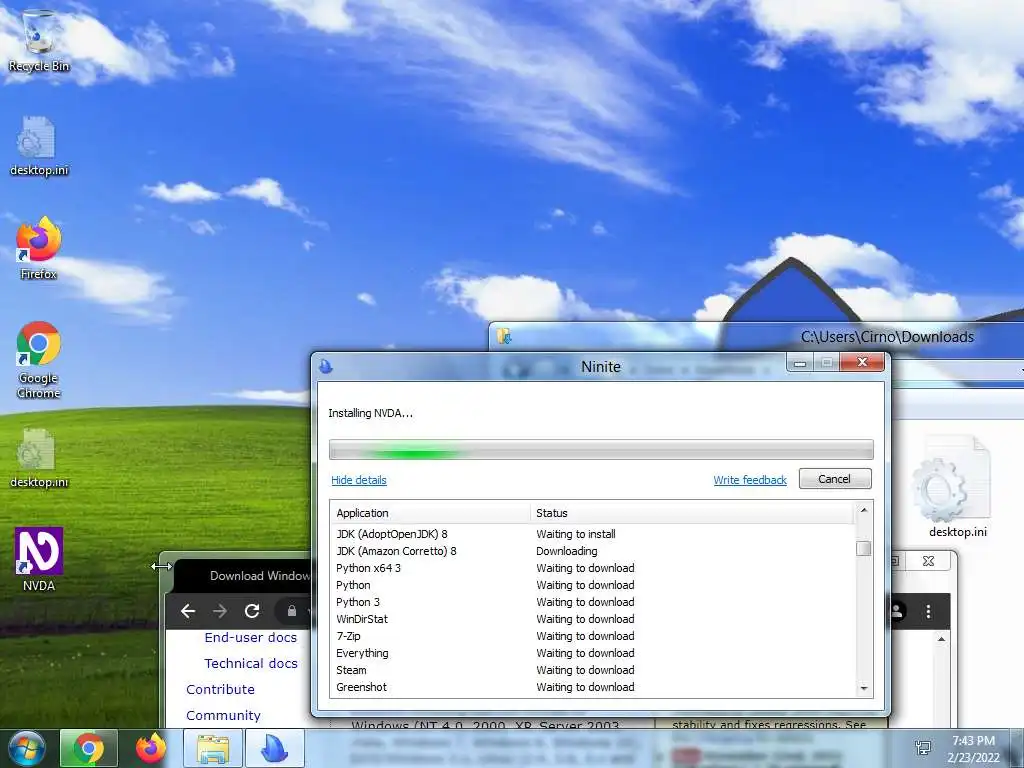Click the Ninite list scrollbar thumb
This screenshot has height=768, width=1024.
(x=863, y=548)
